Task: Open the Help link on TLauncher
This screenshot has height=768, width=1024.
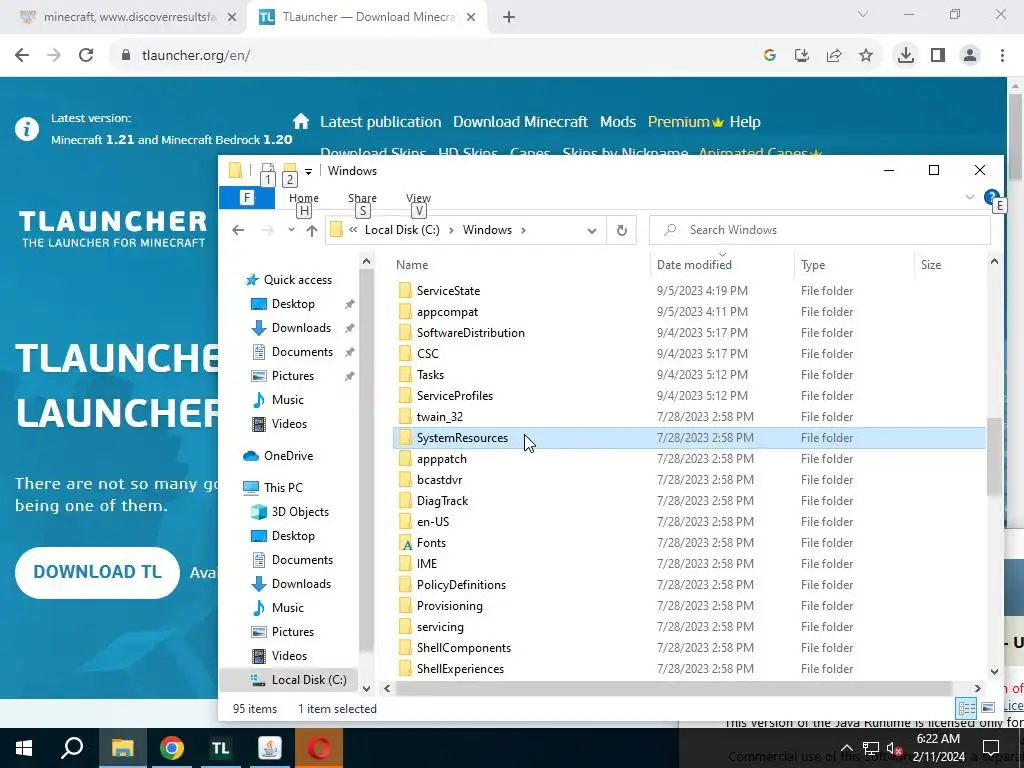Action: click(x=745, y=121)
